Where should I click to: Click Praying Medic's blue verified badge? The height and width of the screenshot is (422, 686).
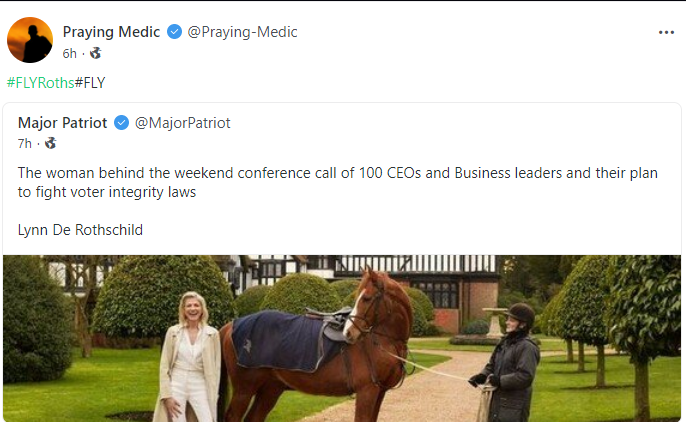pos(175,32)
